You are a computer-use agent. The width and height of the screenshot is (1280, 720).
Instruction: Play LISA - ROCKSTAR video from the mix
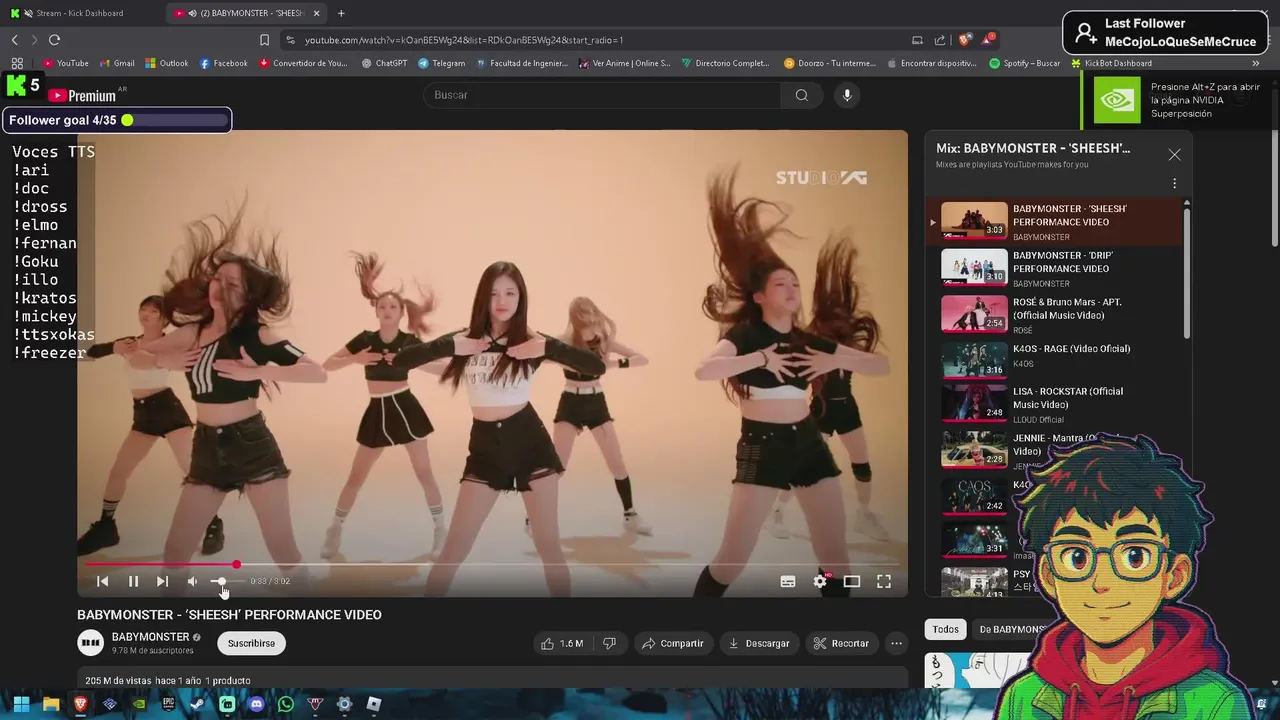pyautogui.click(x=1055, y=404)
